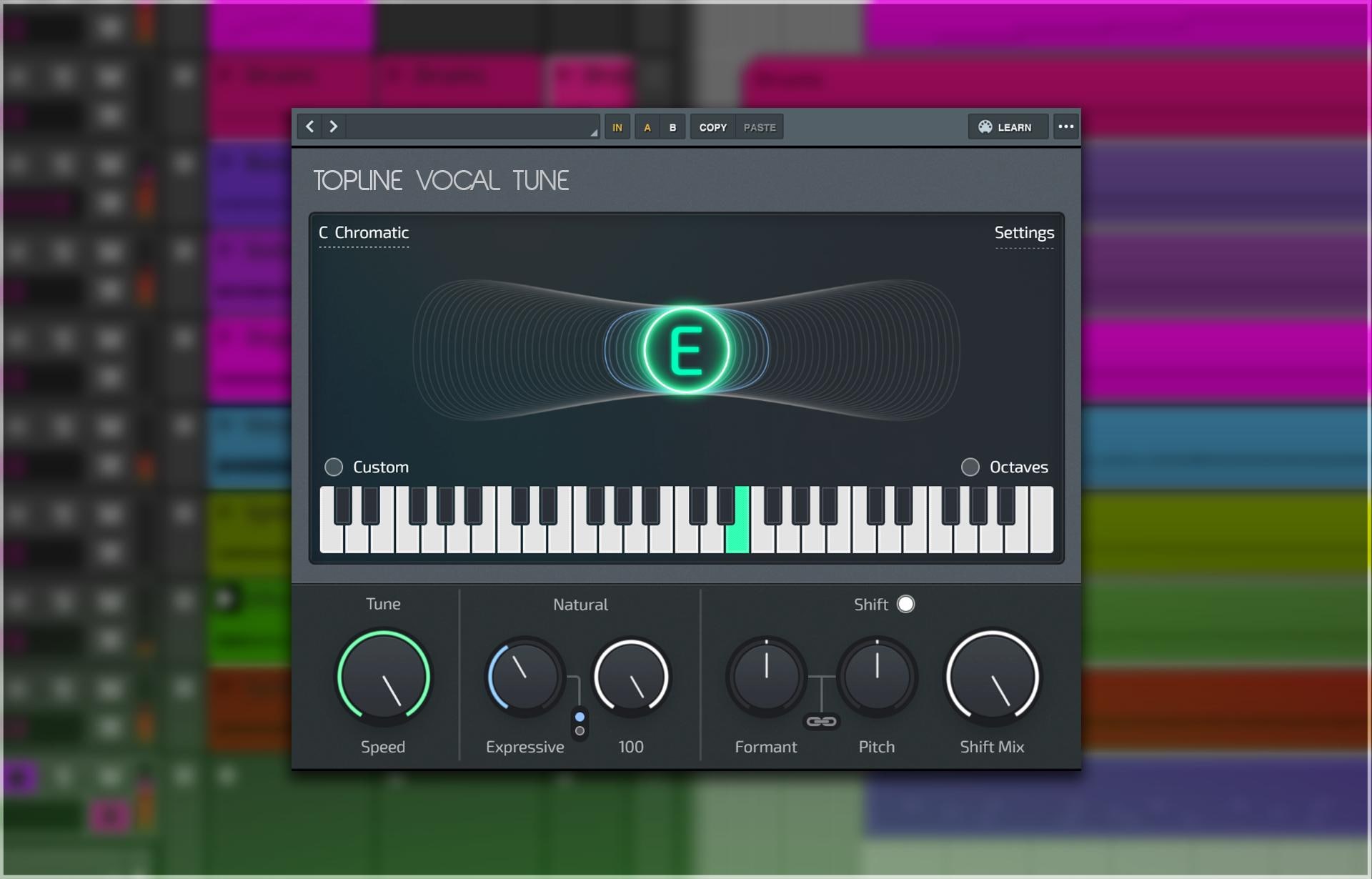Open Settings in the display panel
Image resolution: width=1372 pixels, height=879 pixels.
pos(1024,233)
